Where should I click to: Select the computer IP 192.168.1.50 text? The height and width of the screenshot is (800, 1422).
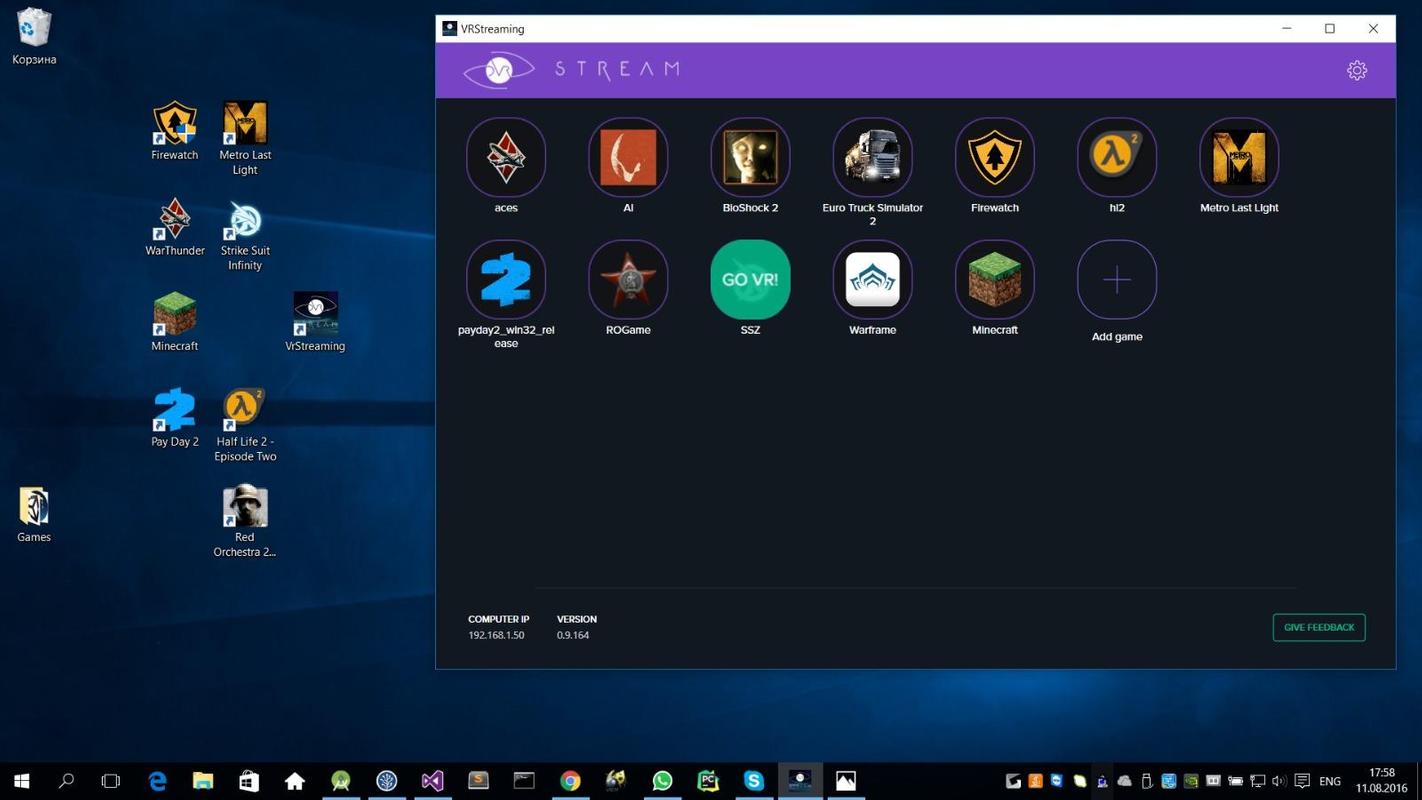click(x=496, y=635)
